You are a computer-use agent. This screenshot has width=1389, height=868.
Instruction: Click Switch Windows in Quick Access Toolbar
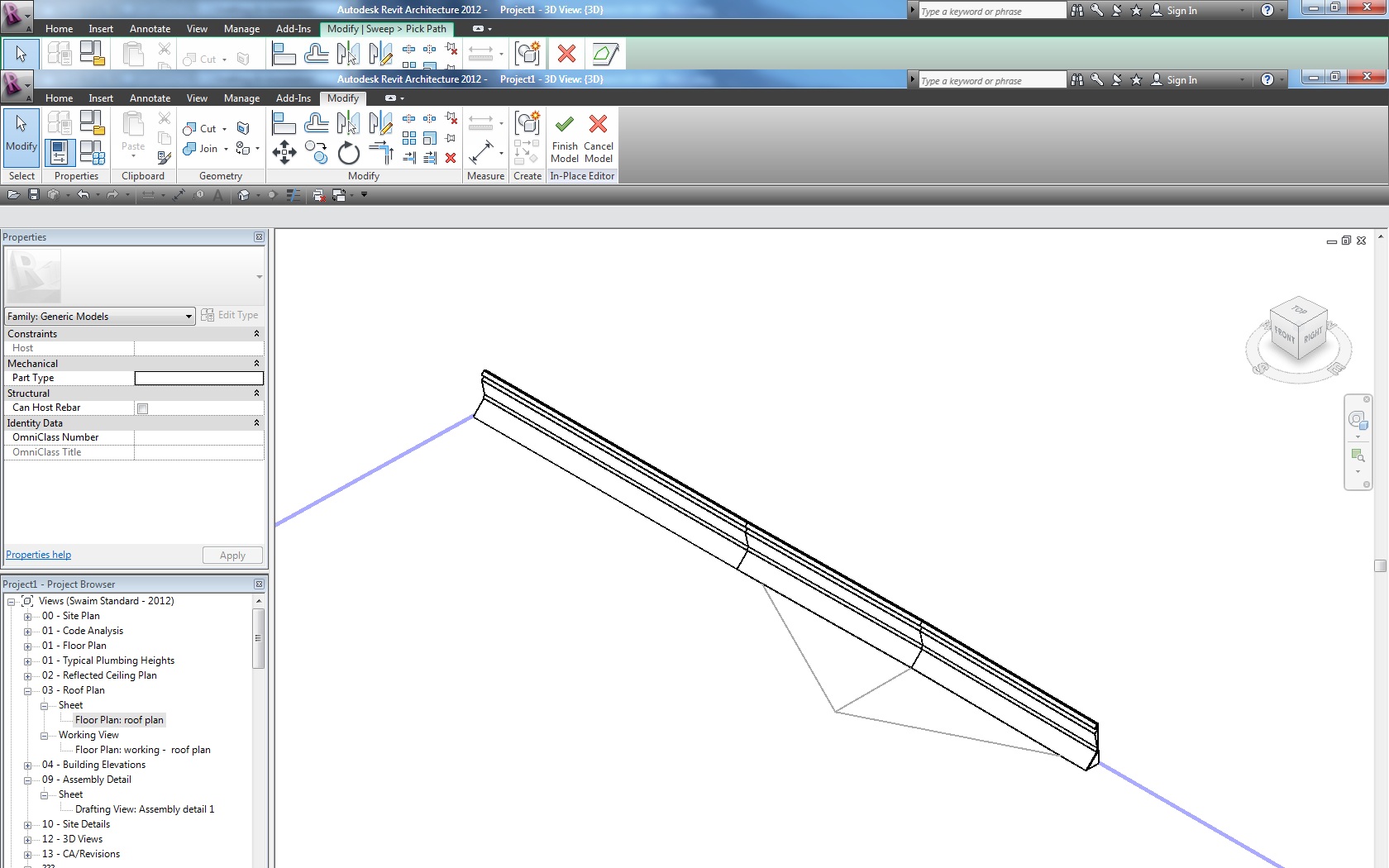click(339, 195)
